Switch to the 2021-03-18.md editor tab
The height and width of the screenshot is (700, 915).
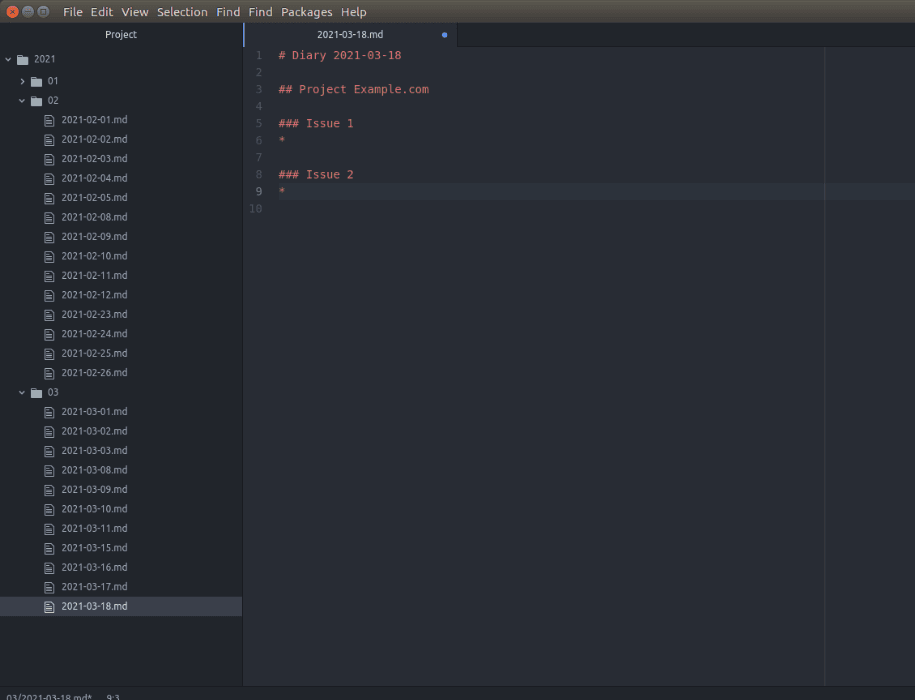point(350,35)
